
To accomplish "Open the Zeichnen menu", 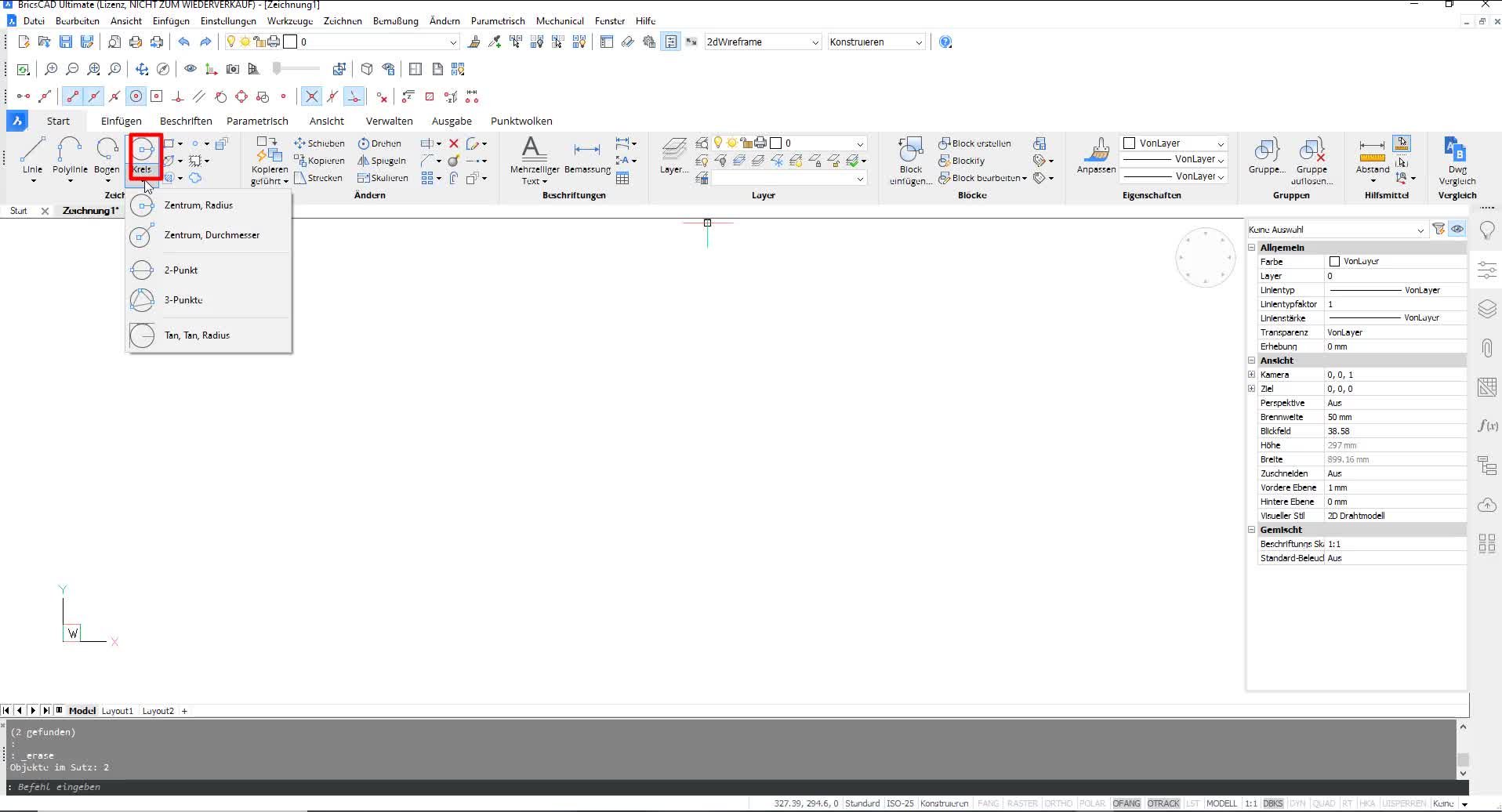I will (343, 21).
